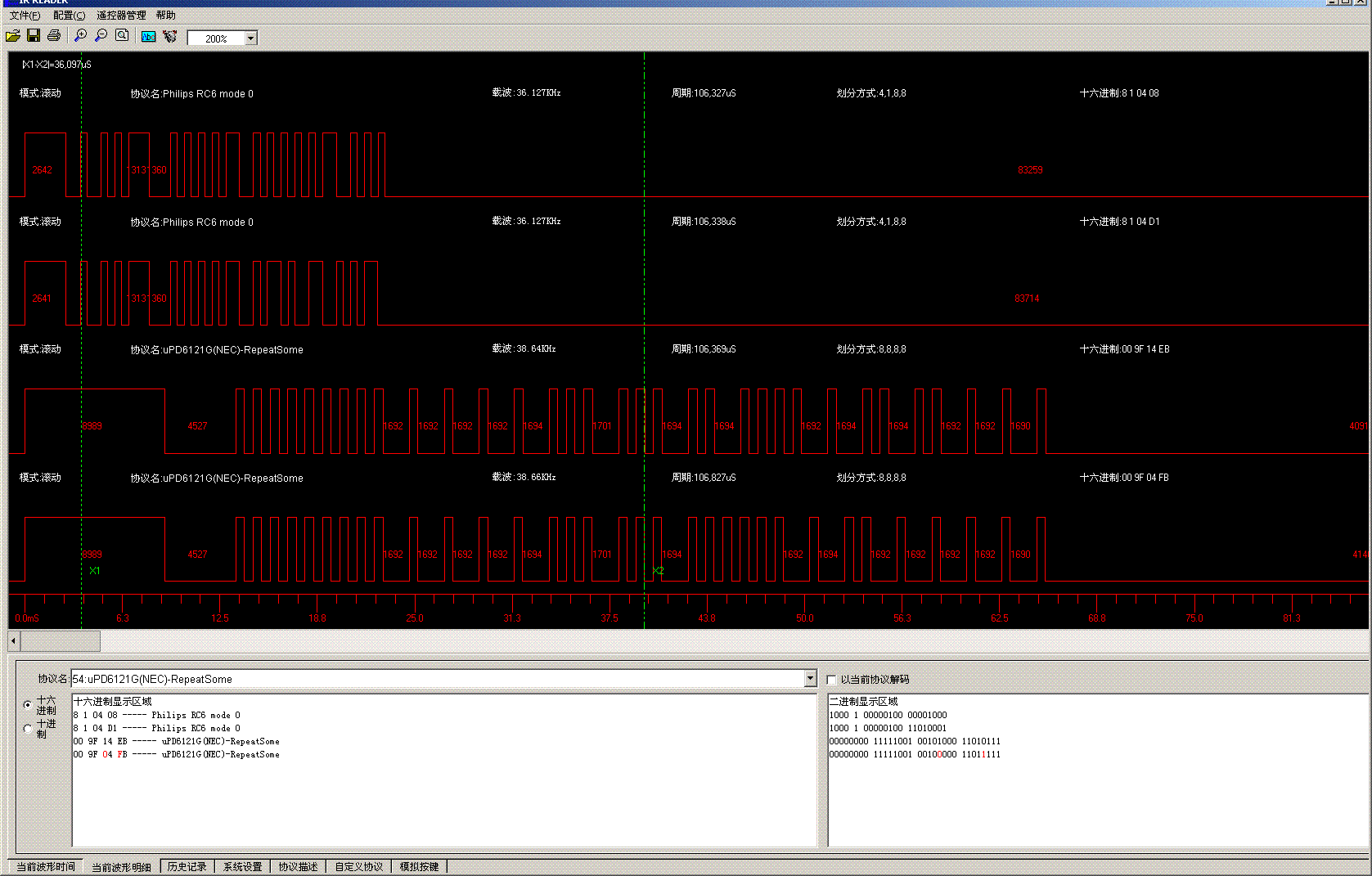The image size is (1372, 876).
Task: Switch to the 历史记录 tab
Action: pyautogui.click(x=187, y=867)
